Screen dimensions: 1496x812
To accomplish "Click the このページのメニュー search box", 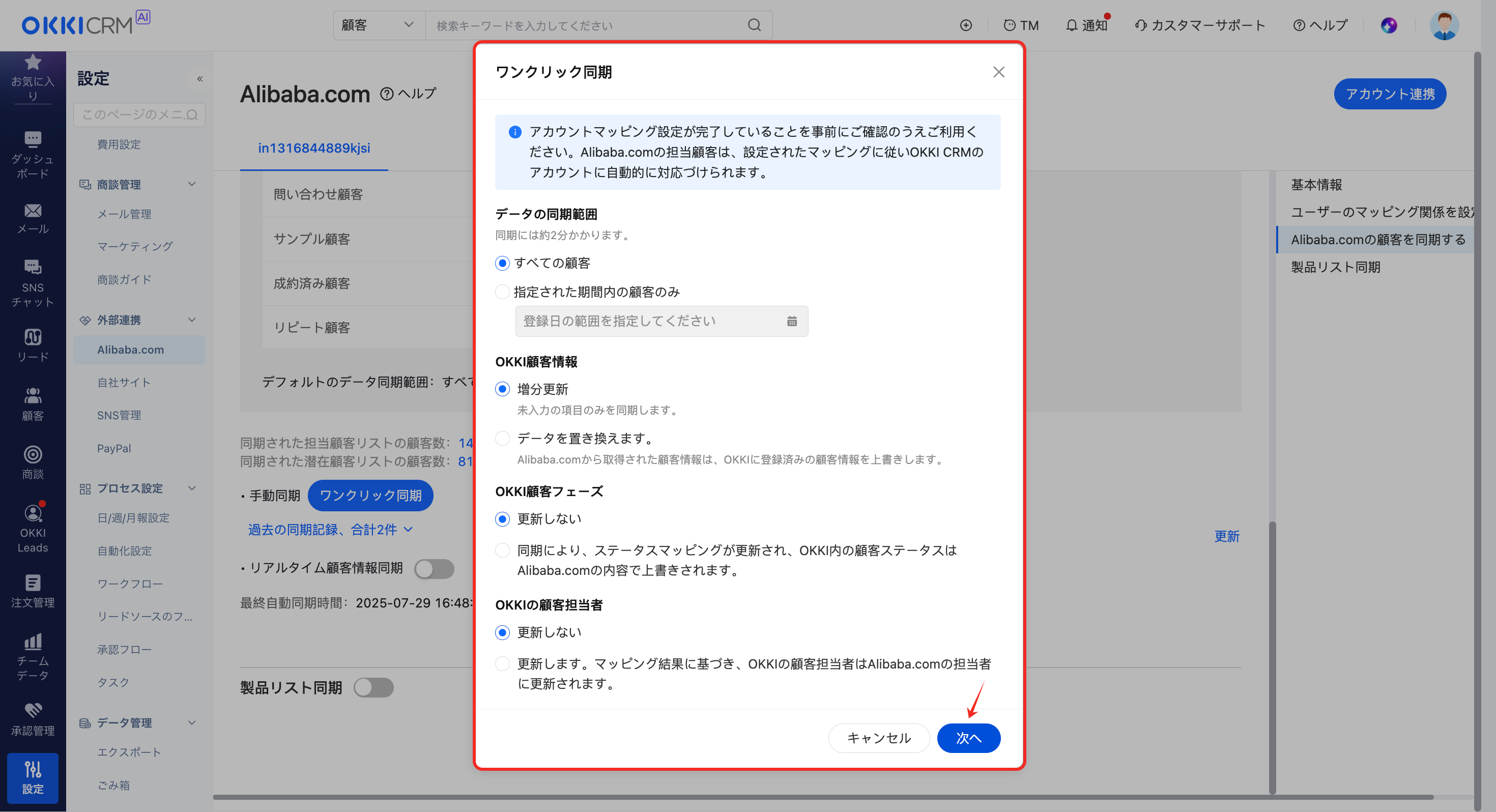I will pos(139,114).
